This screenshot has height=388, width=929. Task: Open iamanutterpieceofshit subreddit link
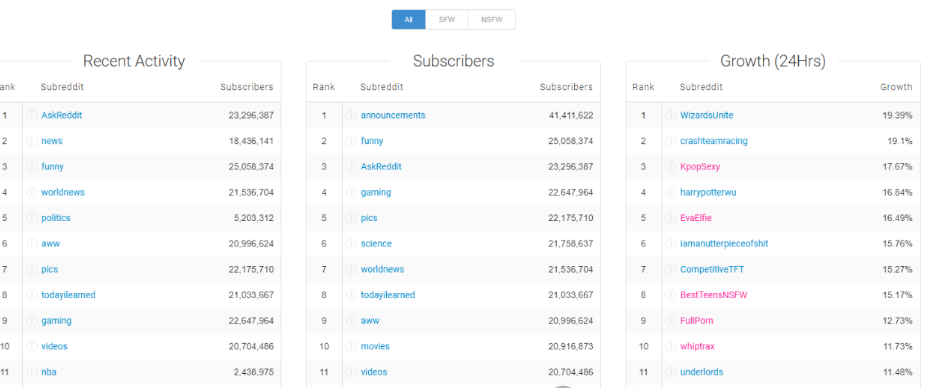click(x=724, y=243)
